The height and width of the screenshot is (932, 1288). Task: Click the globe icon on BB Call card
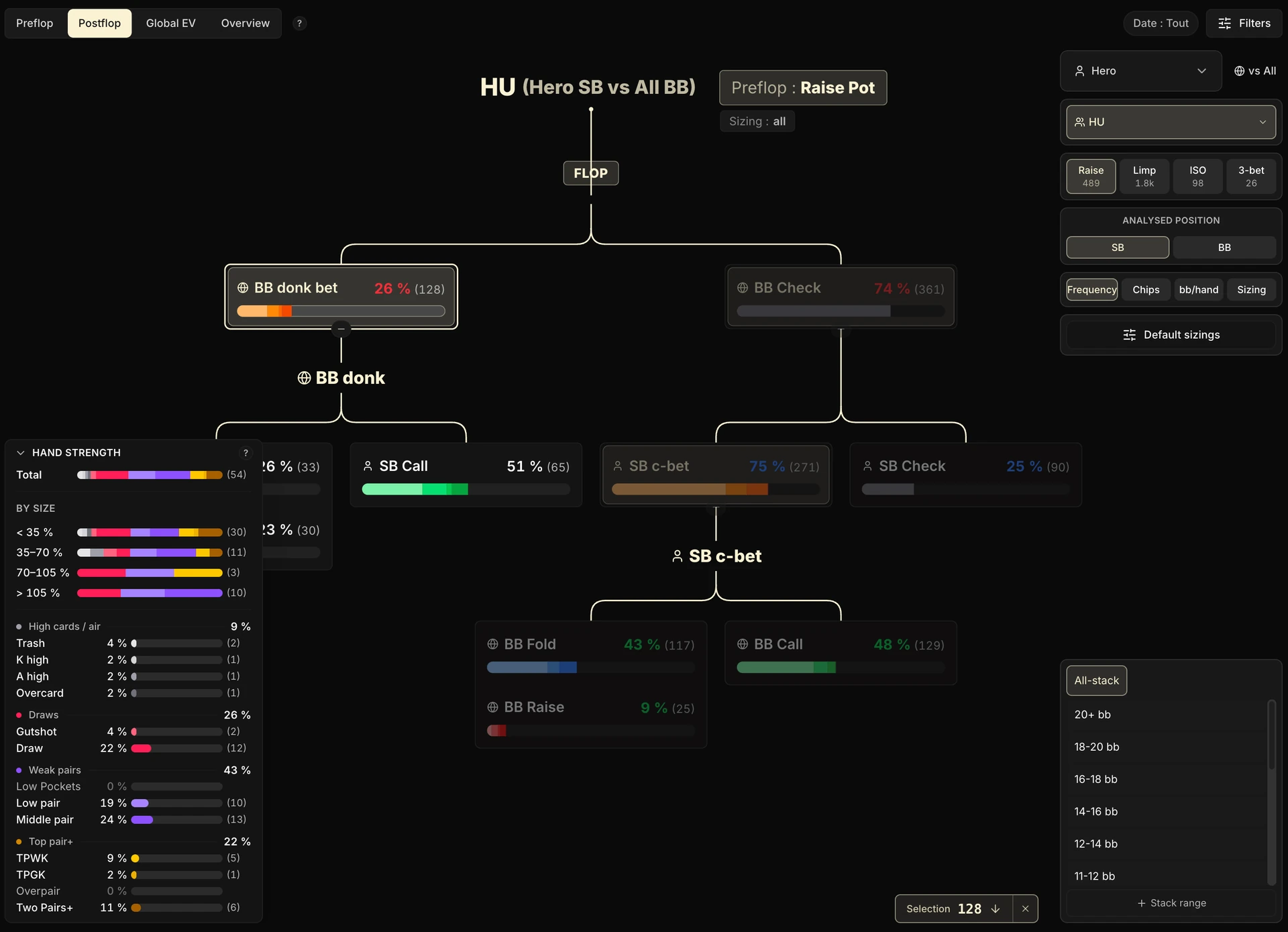coord(743,644)
